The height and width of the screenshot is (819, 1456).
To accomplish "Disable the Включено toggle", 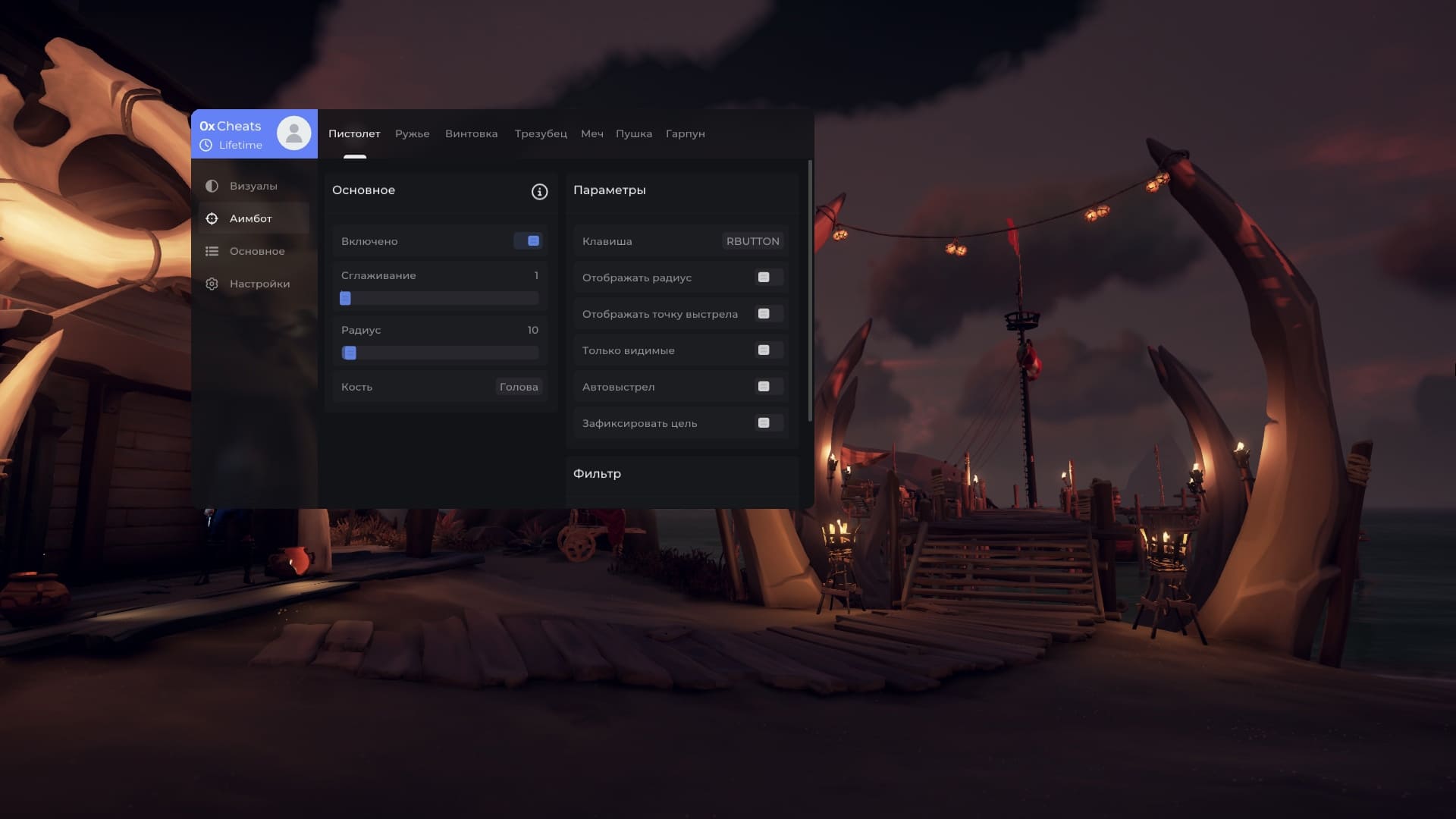I will pyautogui.click(x=528, y=241).
